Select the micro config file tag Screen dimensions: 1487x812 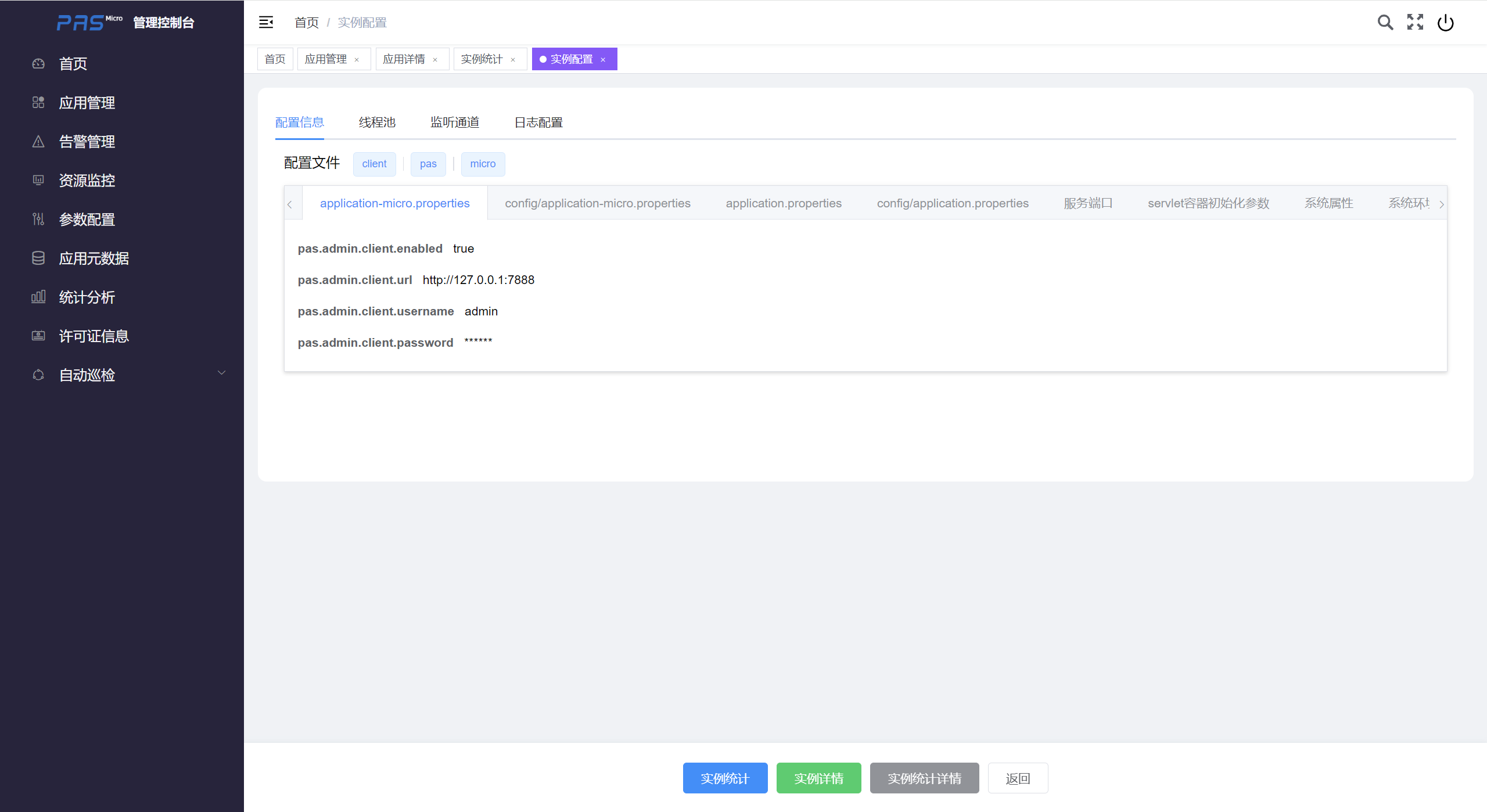pos(483,164)
